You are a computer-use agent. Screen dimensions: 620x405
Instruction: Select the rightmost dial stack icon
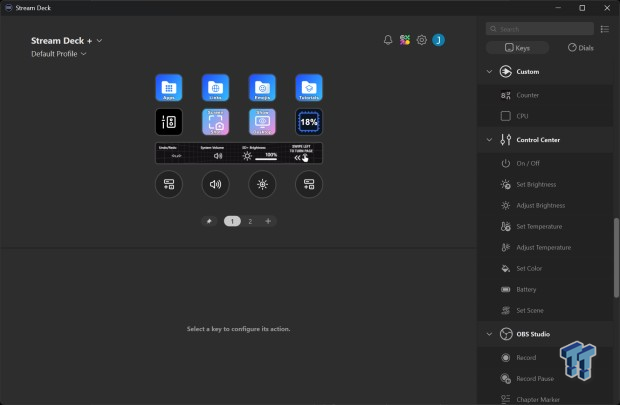coord(309,184)
